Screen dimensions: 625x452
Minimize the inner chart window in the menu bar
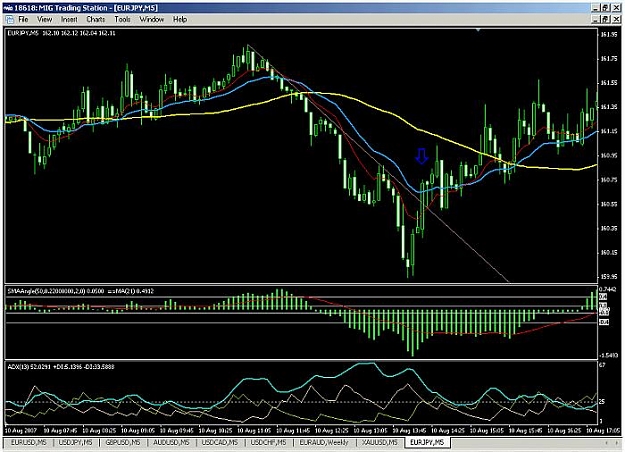point(596,19)
